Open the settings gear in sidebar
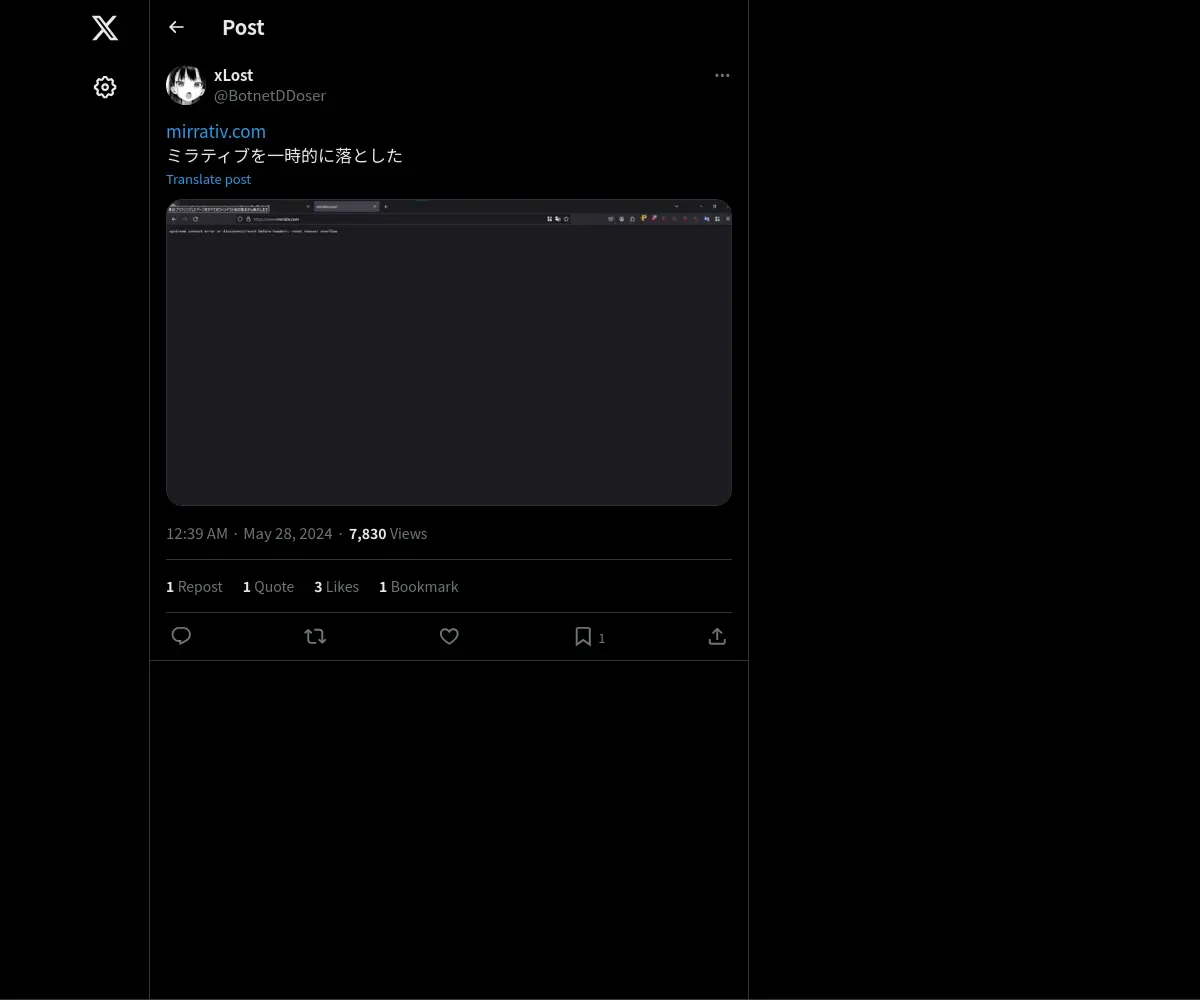Viewport: 1200px width, 1000px height. 105,87
